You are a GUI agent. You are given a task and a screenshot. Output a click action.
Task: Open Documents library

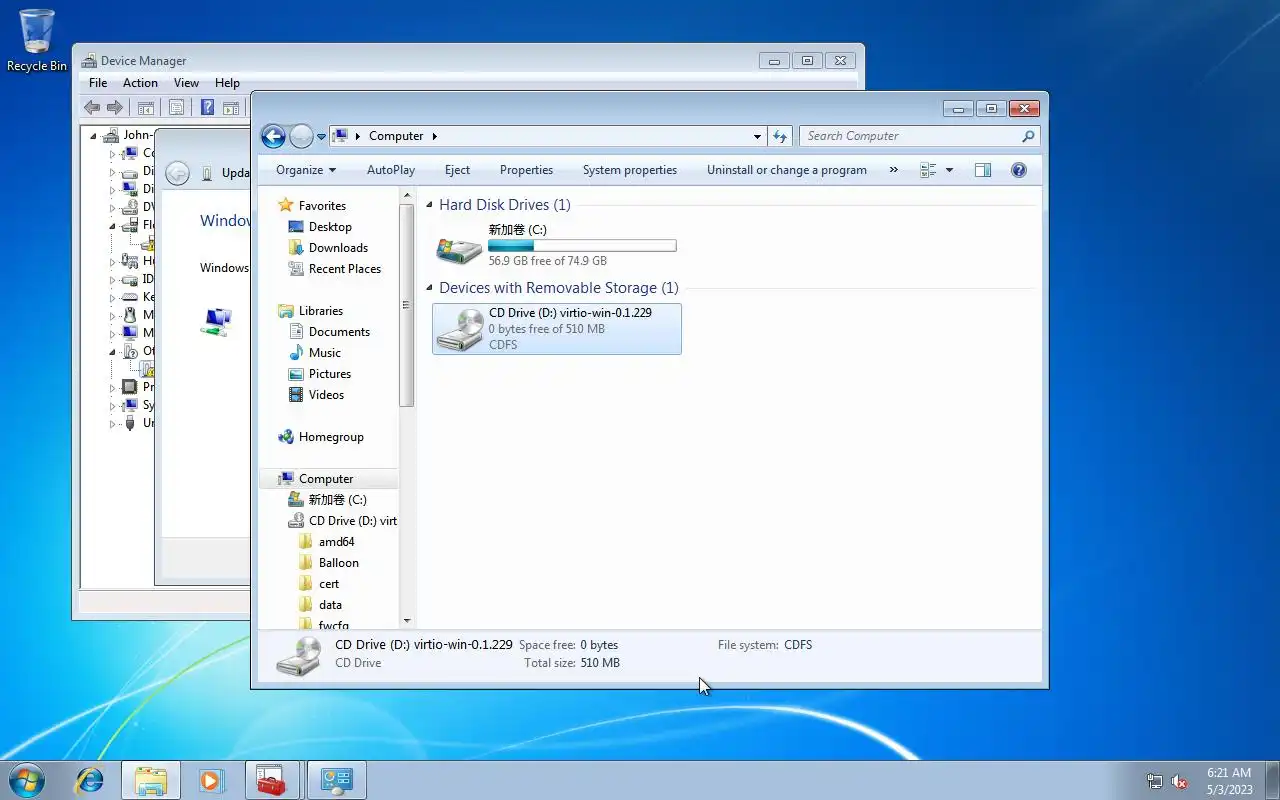339,332
